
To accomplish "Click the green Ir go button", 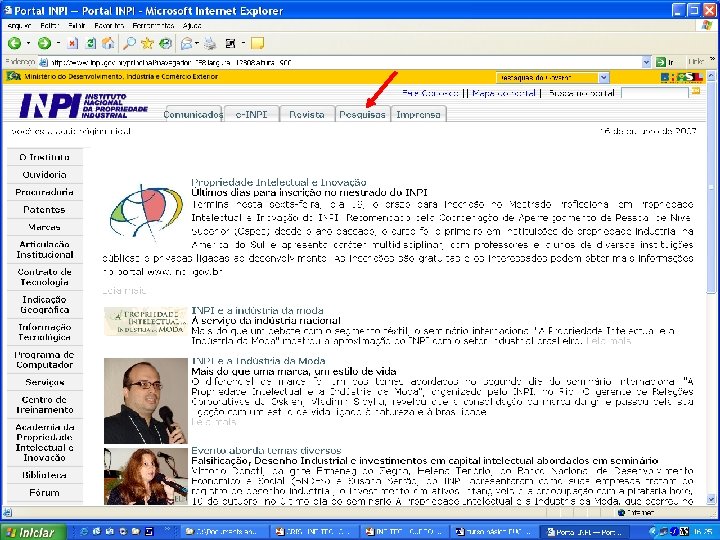I will click(x=665, y=62).
